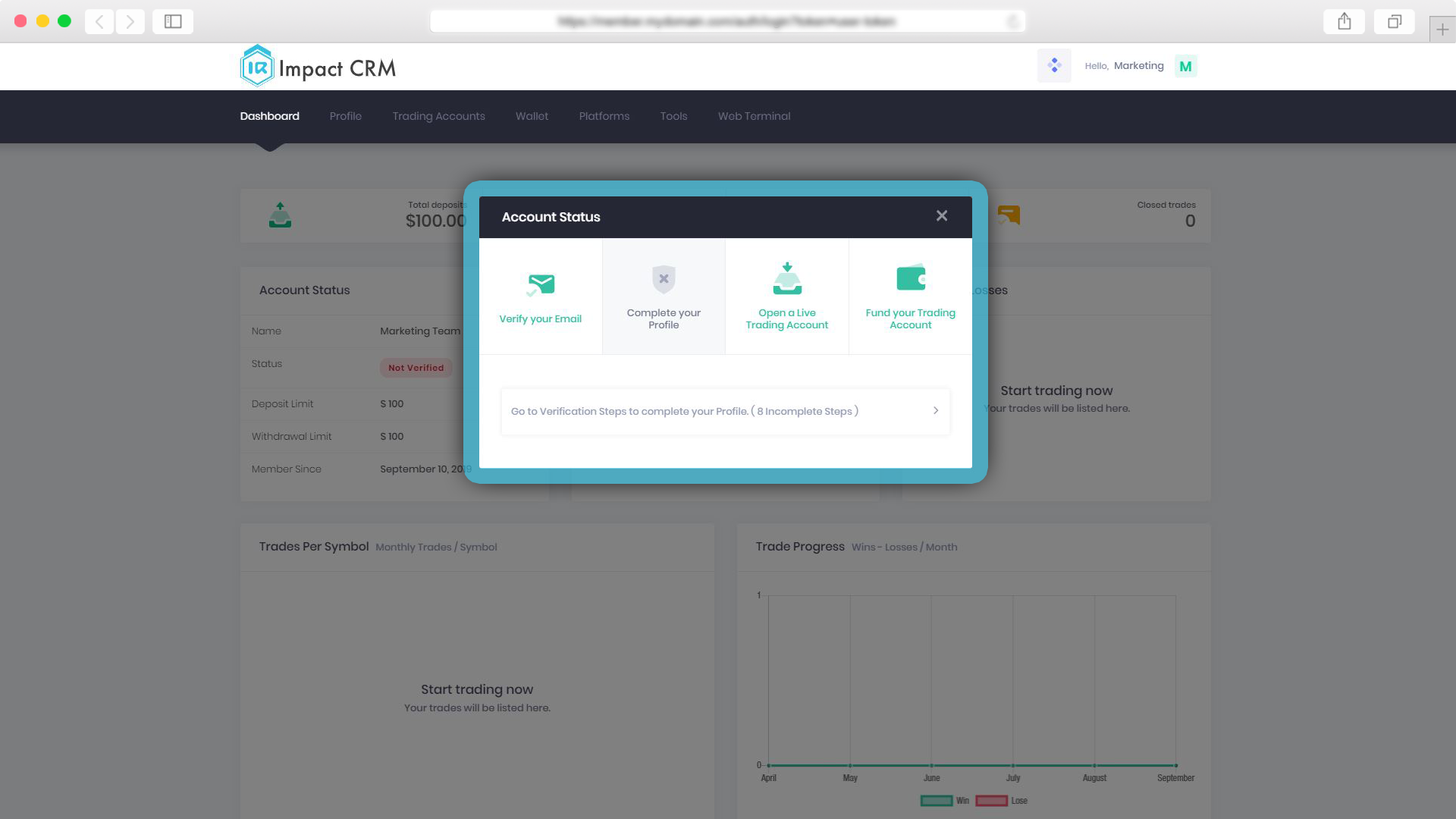Click the Open a Live Trading Account icon
This screenshot has width=1456, height=819.
[x=787, y=280]
